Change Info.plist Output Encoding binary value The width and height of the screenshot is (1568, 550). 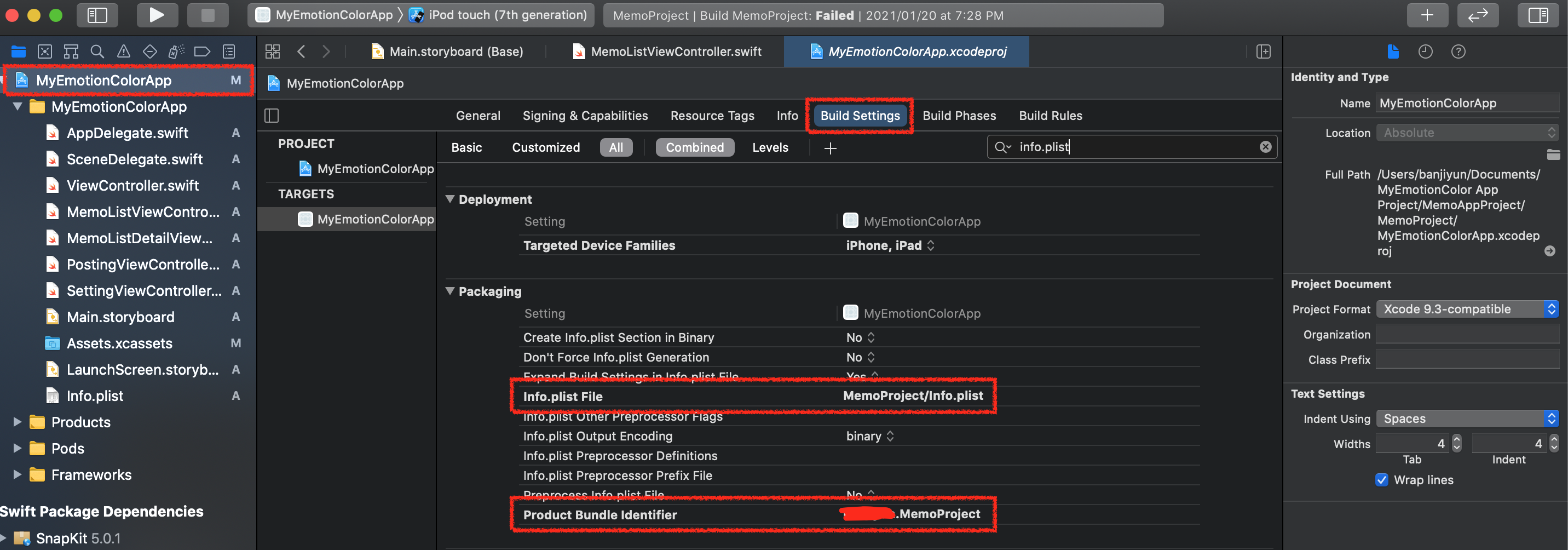[870, 436]
